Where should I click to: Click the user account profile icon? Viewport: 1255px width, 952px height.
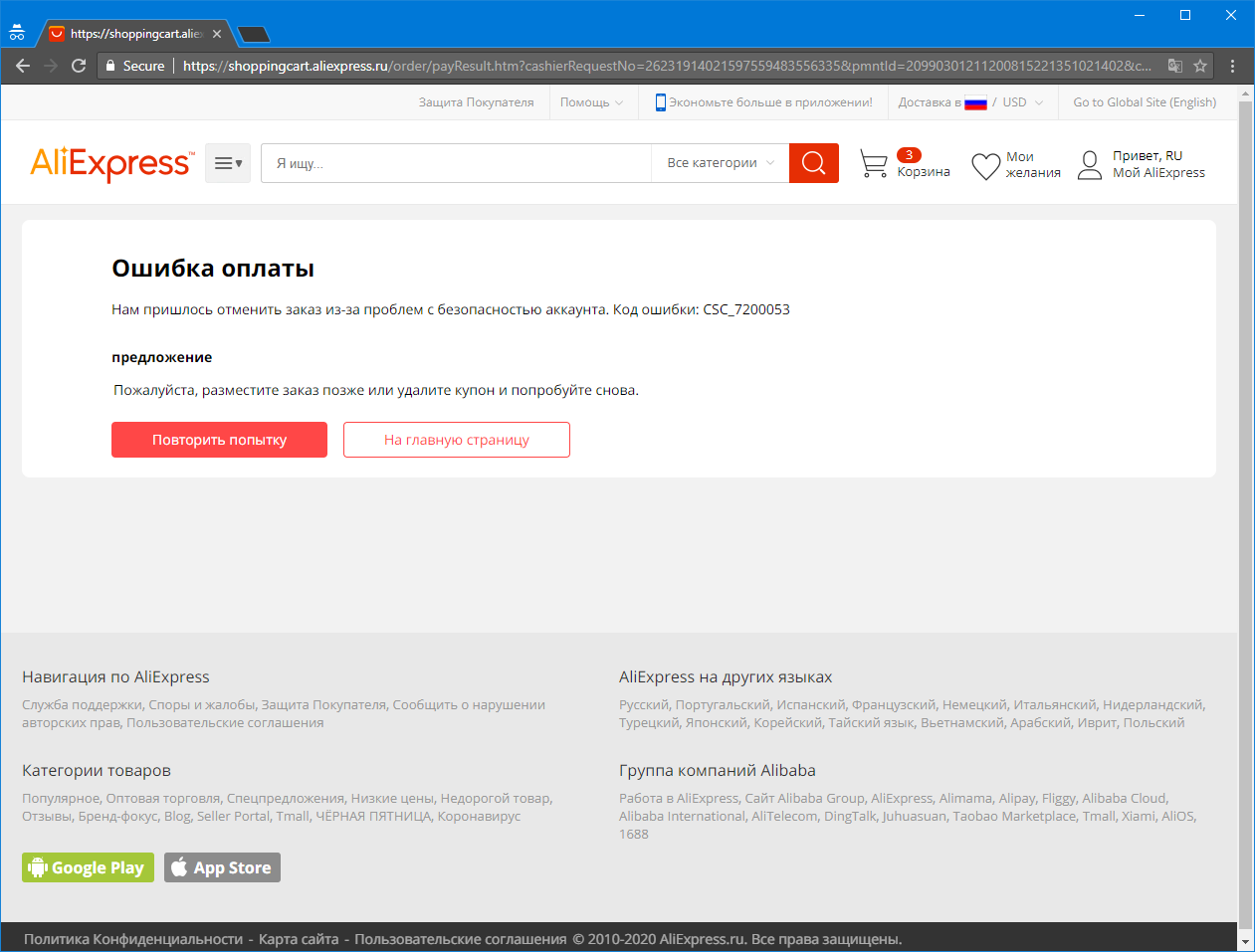click(1090, 165)
